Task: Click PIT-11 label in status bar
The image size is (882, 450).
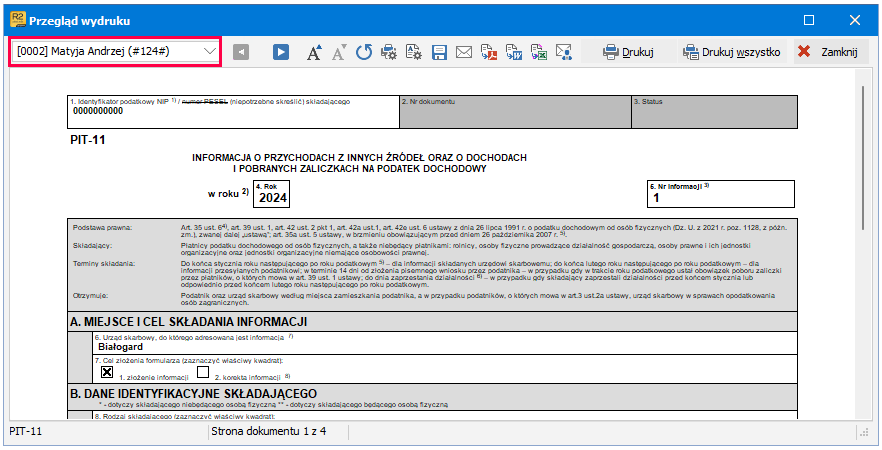Action: coord(26,431)
